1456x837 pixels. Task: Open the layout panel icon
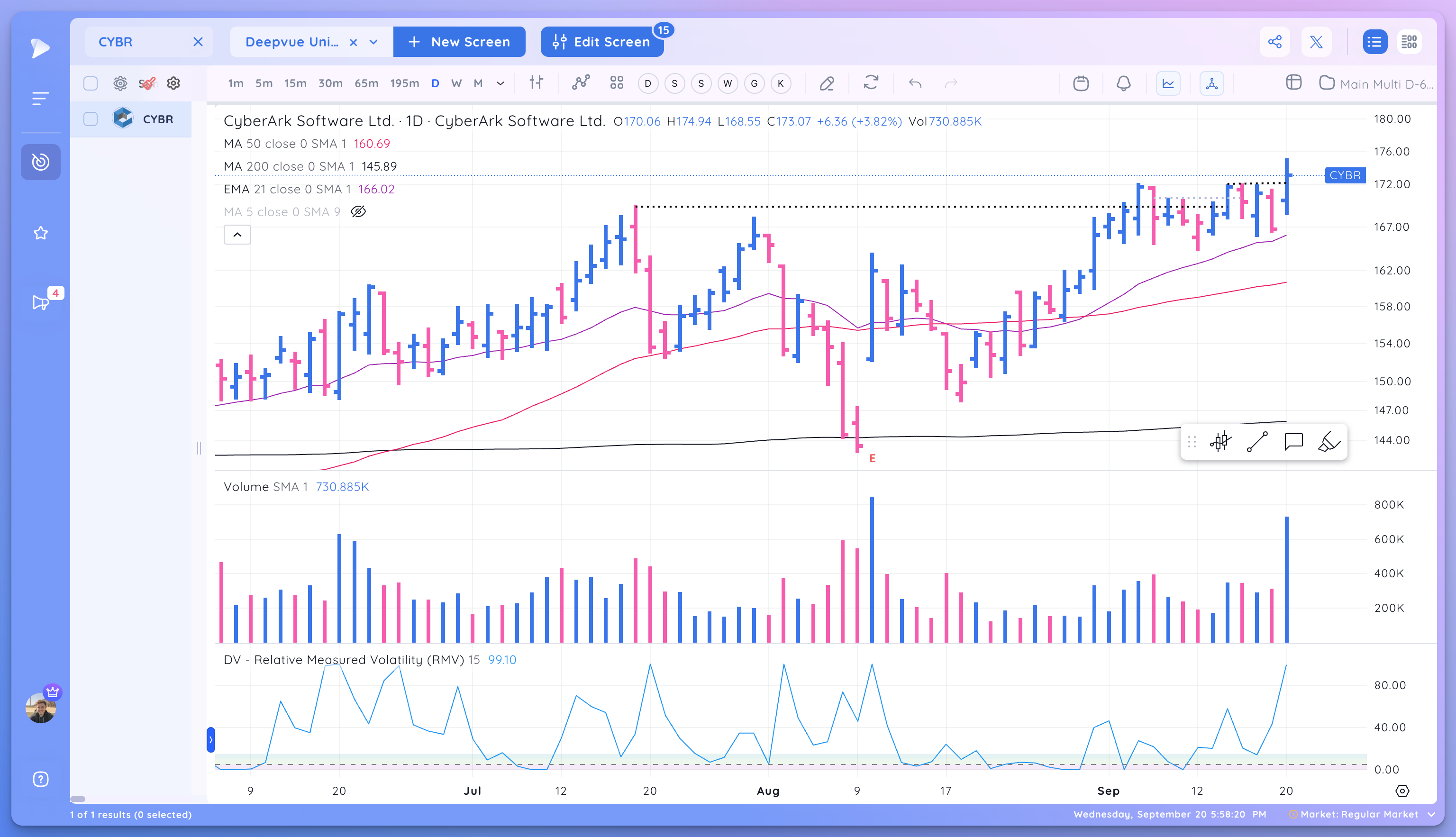pos(1293,83)
